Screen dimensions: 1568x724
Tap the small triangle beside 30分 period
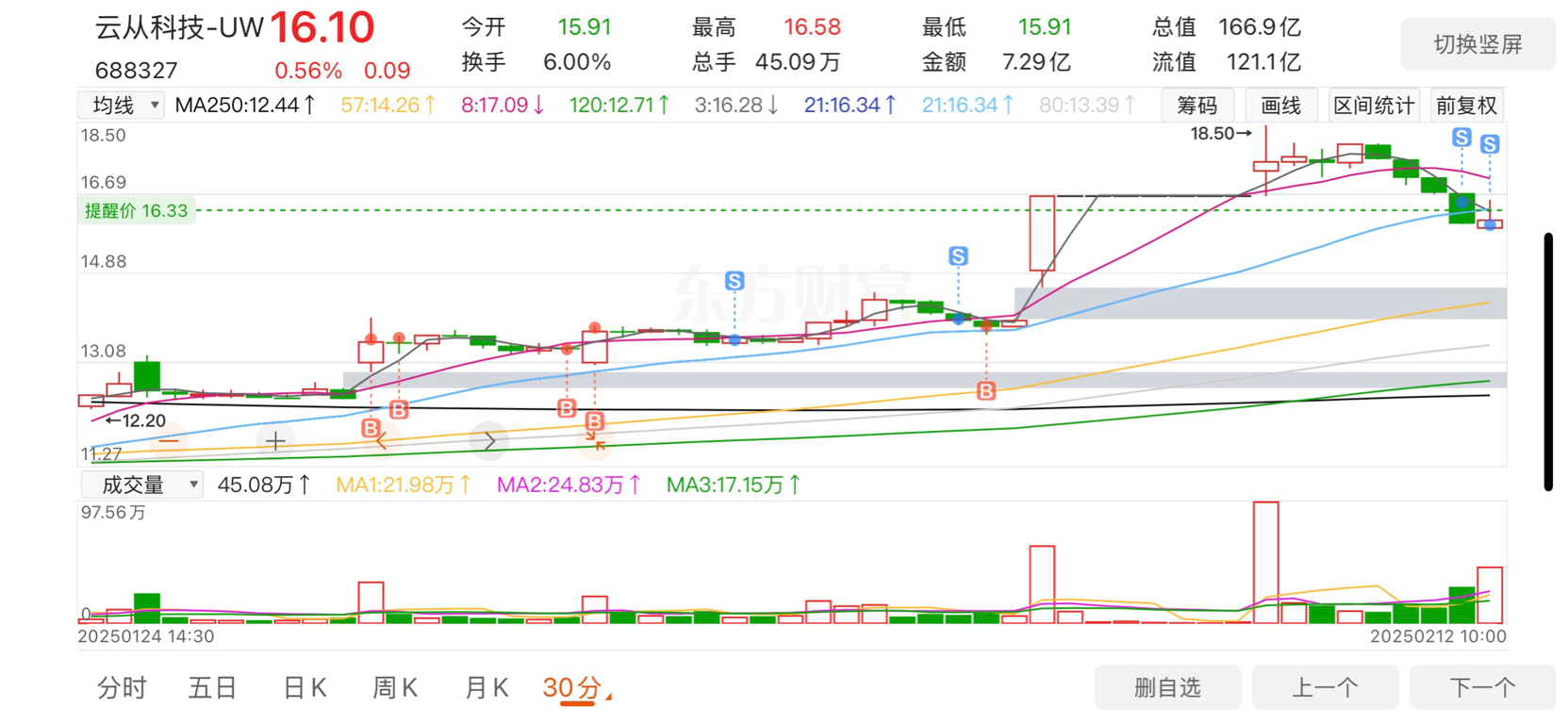(609, 696)
